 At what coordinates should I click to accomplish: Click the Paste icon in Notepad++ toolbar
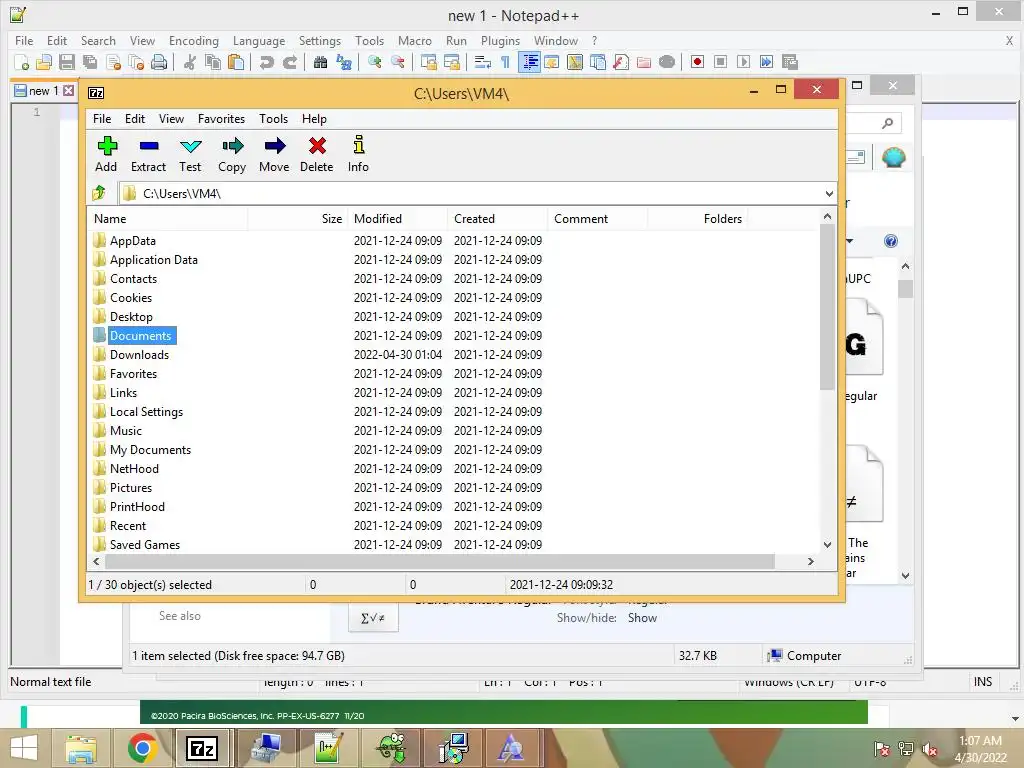pos(236,62)
